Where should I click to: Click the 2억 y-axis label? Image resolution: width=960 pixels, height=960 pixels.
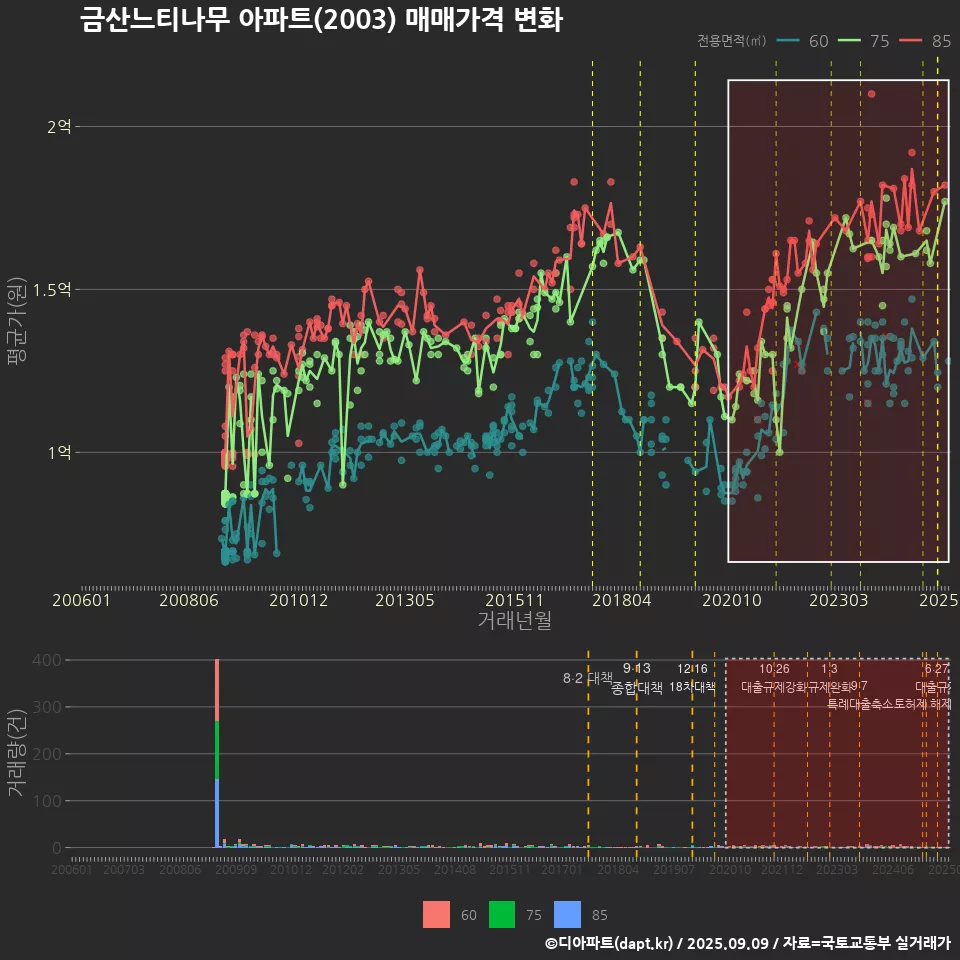tap(59, 127)
